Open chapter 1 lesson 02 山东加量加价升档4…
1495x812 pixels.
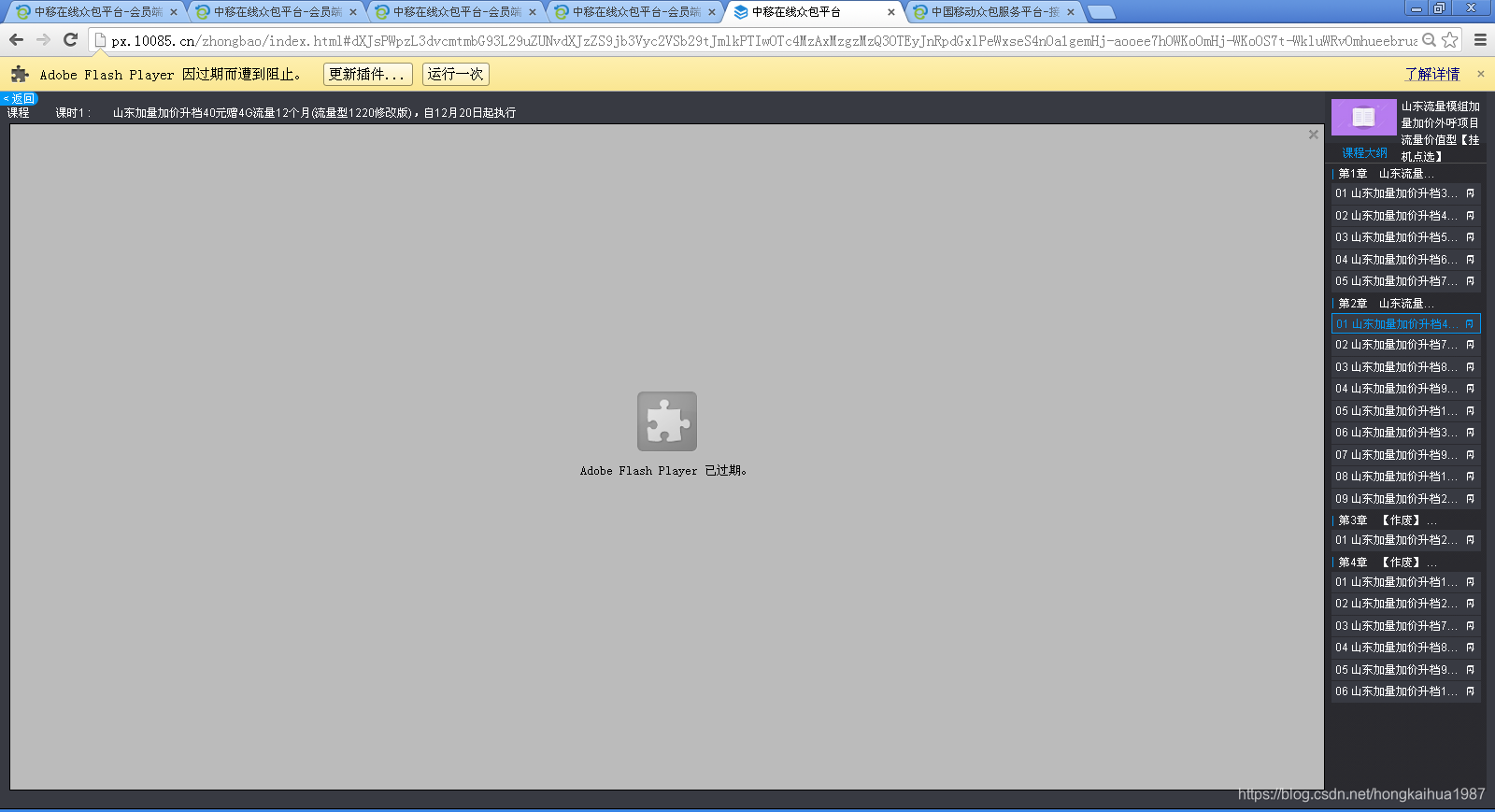pyautogui.click(x=1406, y=216)
